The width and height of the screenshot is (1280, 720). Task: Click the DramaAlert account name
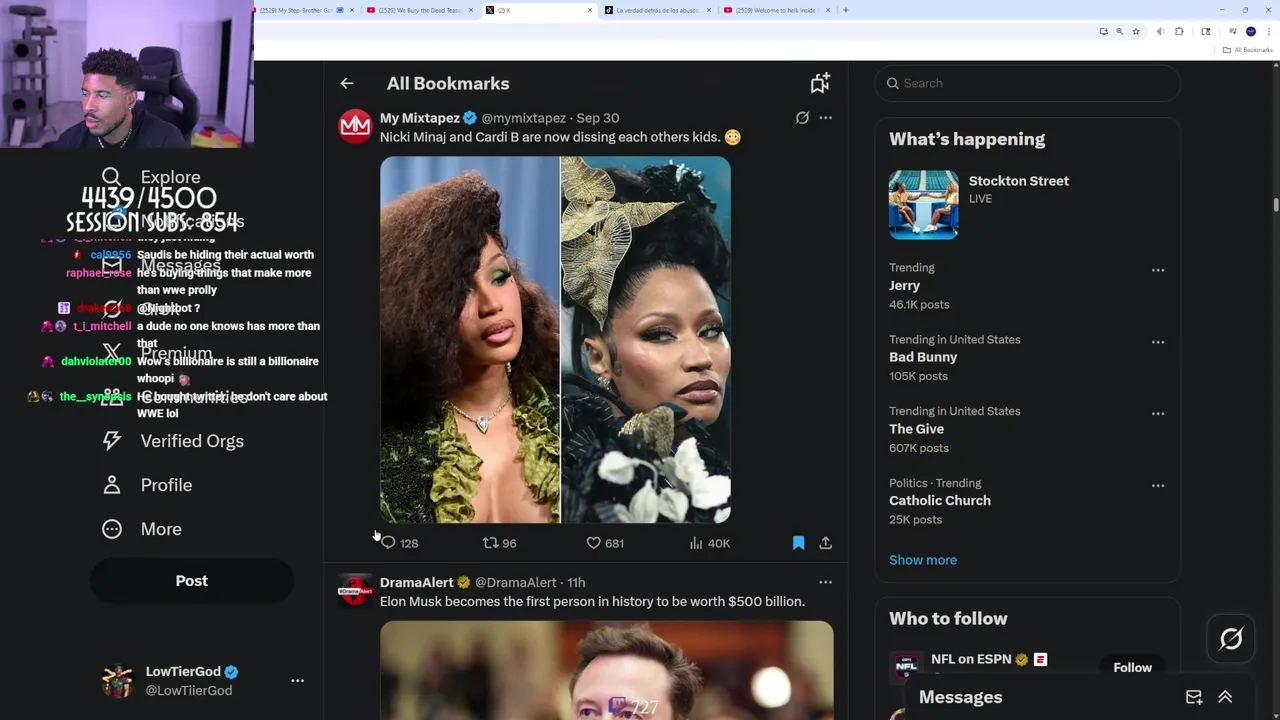417,582
